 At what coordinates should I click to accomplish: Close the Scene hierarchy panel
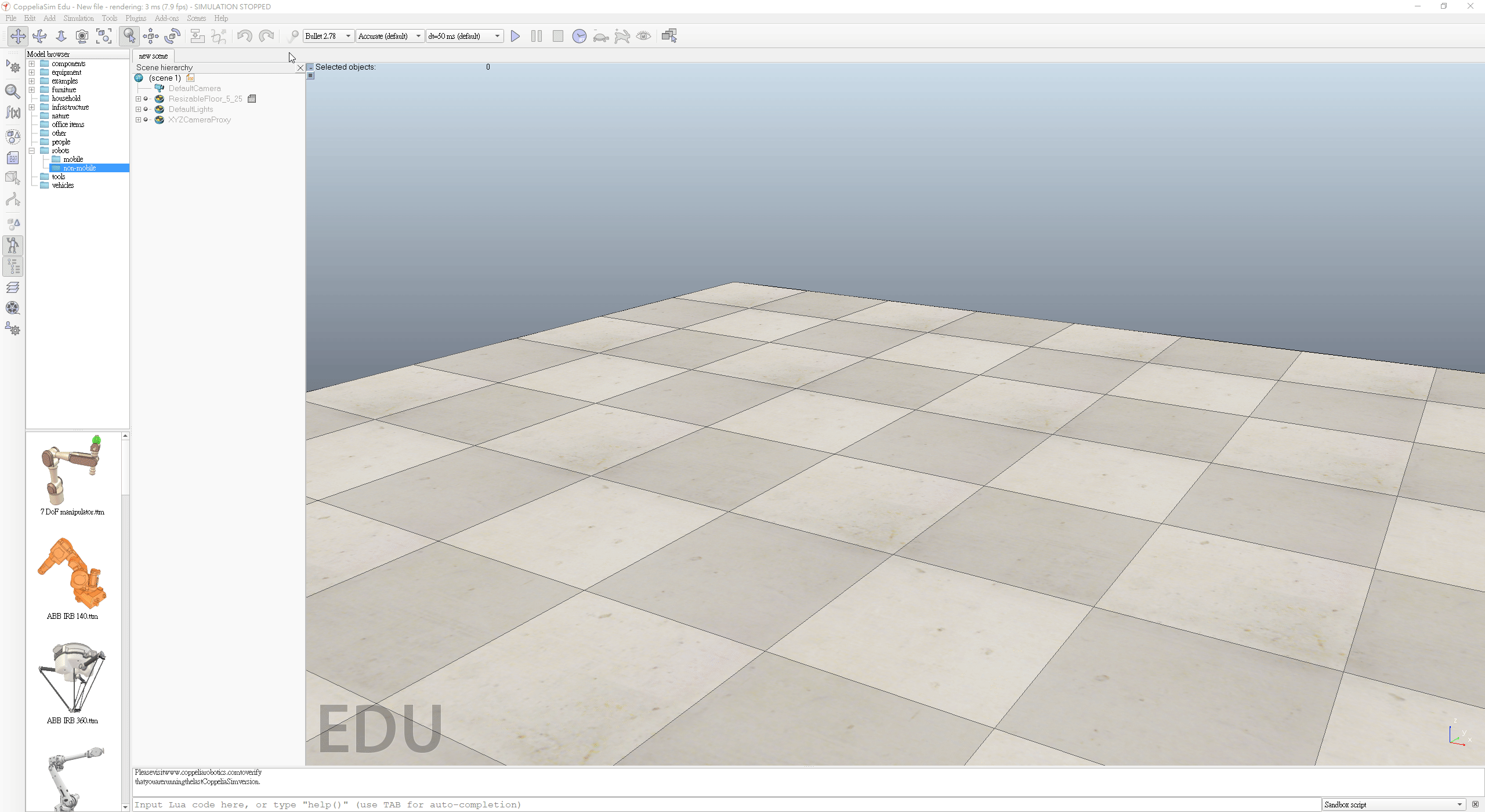300,68
